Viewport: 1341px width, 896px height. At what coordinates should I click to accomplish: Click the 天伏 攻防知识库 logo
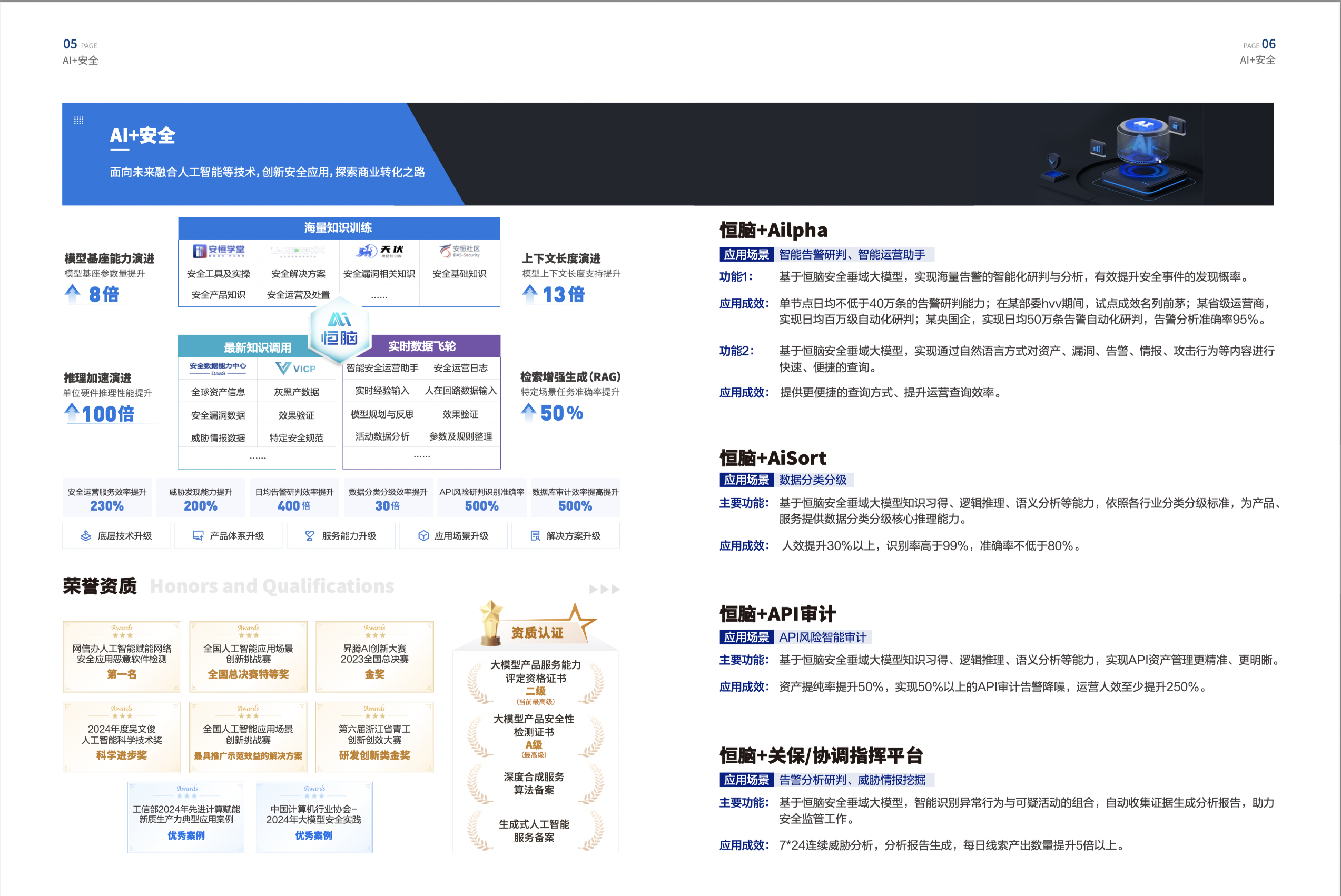380,250
